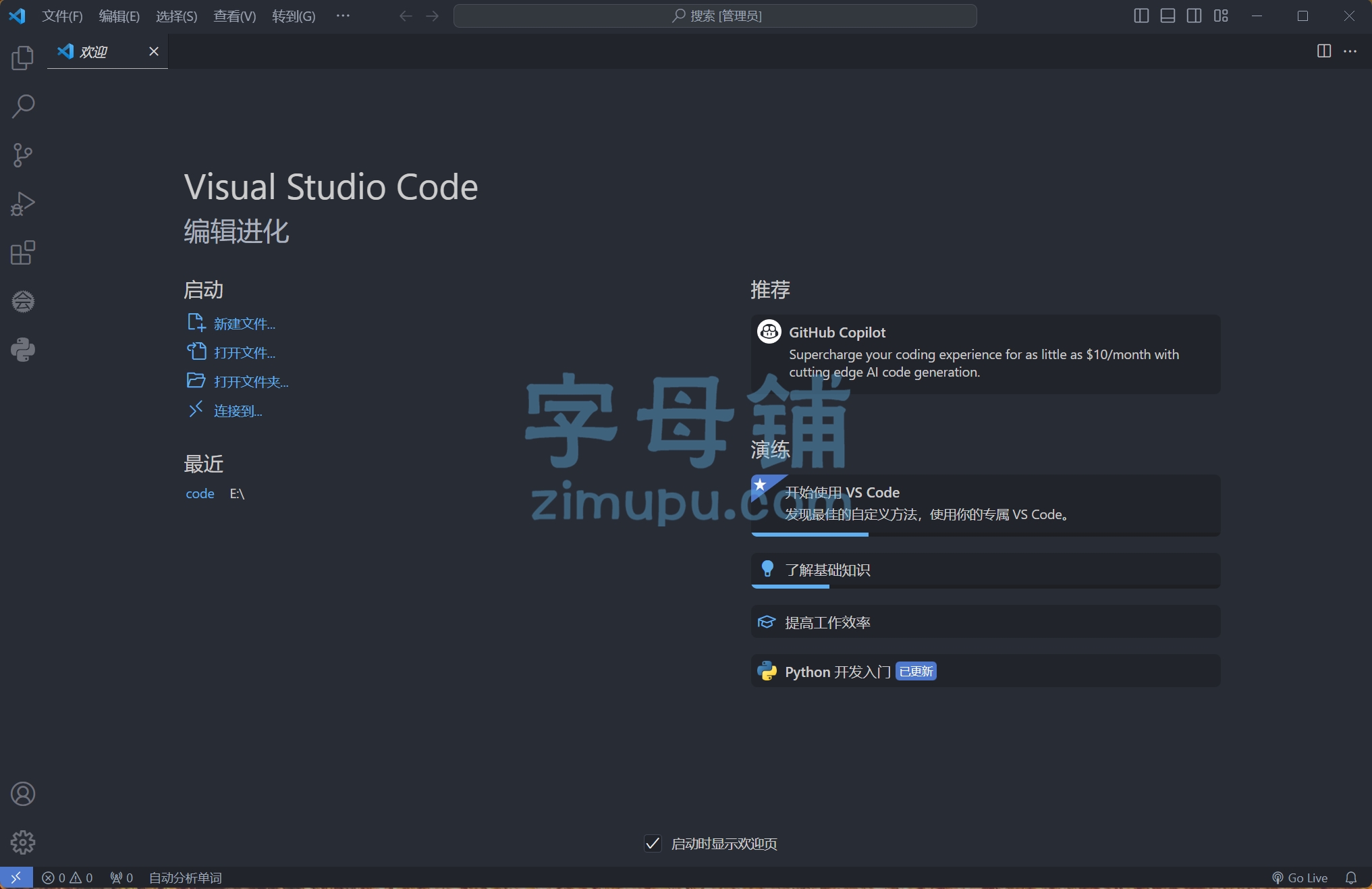This screenshot has height=889, width=1372.
Task: Open the Extensions view
Action: point(23,253)
